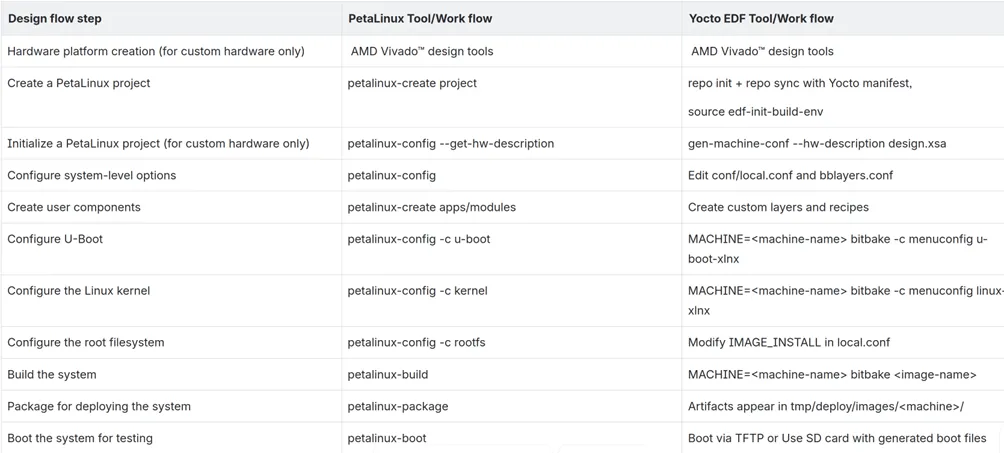Click 'Modify IMAGE_INSTALL in local.conf' cell
This screenshot has height=453, width=1004.
coord(788,342)
